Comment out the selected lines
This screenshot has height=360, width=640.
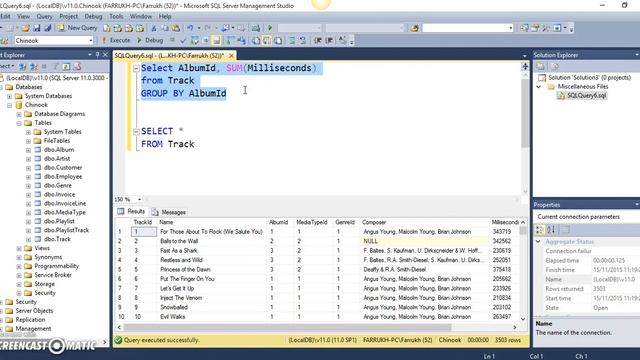[292, 40]
